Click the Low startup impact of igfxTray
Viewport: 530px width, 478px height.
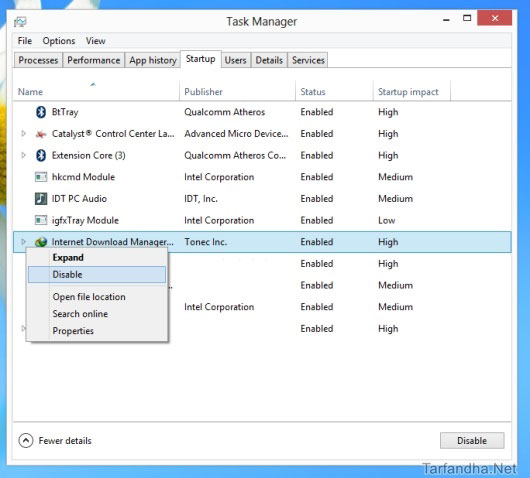point(387,220)
